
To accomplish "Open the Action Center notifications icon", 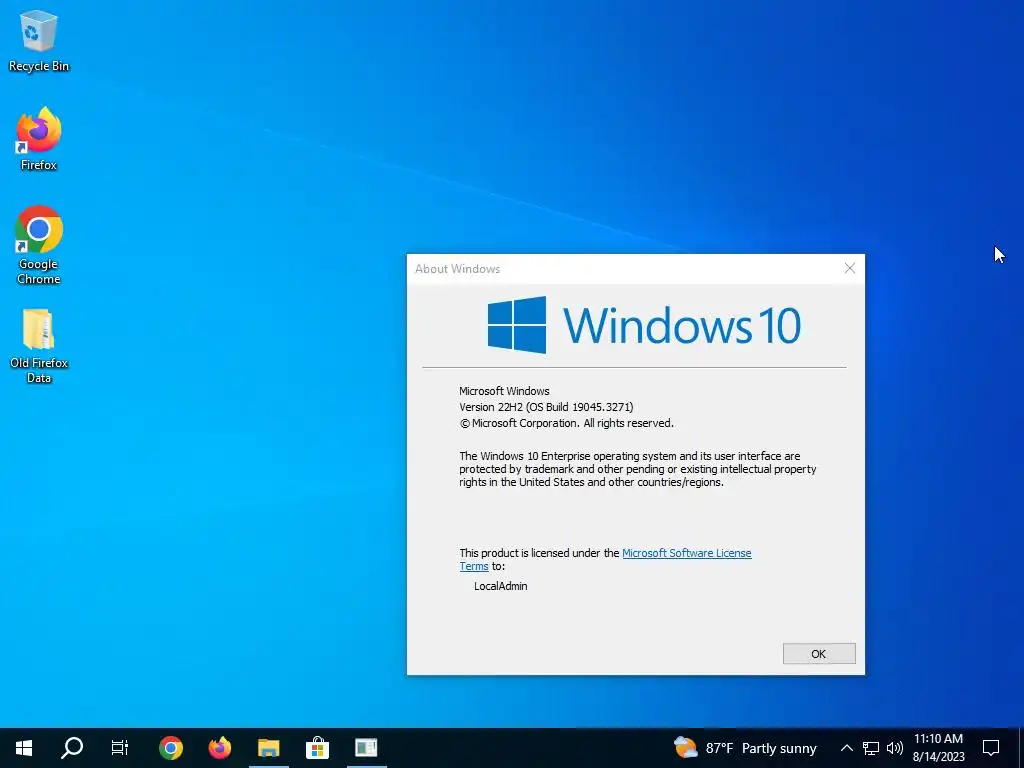I will click(991, 748).
